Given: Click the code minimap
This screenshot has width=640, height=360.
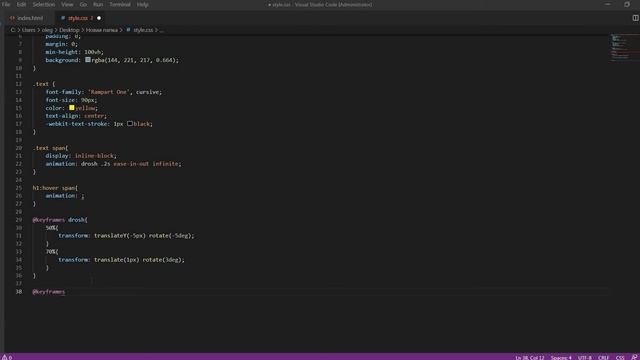Looking at the screenshot, I should coord(624,48).
